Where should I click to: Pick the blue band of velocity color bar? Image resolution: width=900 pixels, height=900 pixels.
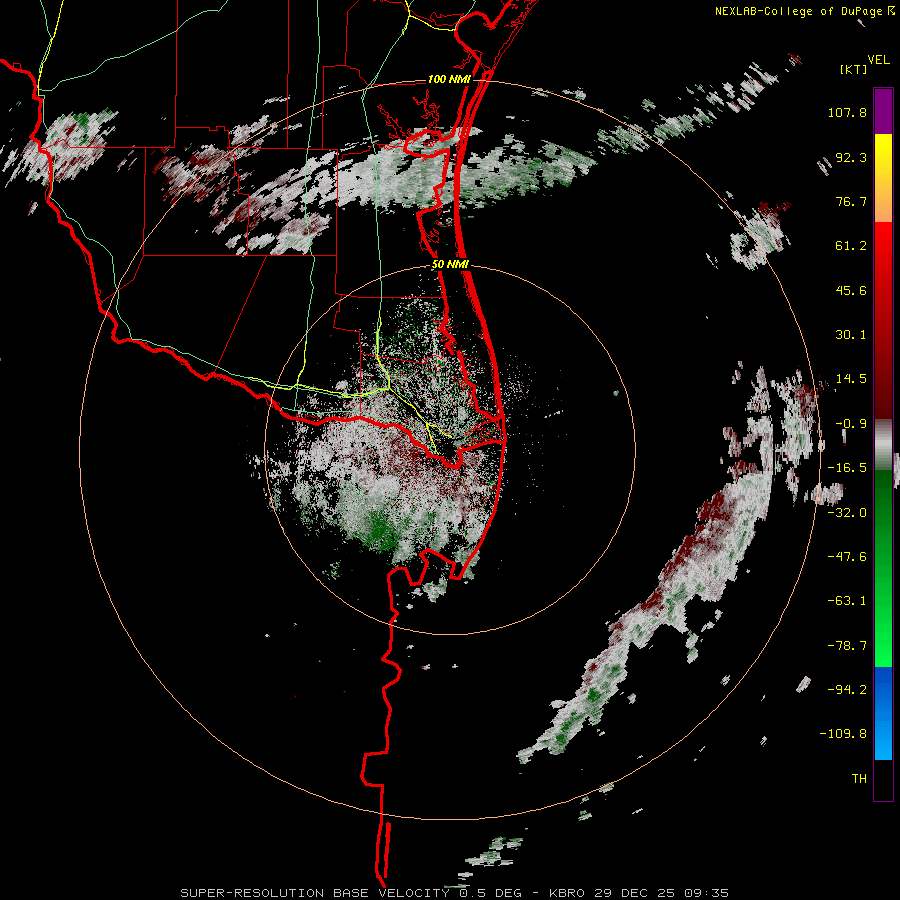[883, 713]
